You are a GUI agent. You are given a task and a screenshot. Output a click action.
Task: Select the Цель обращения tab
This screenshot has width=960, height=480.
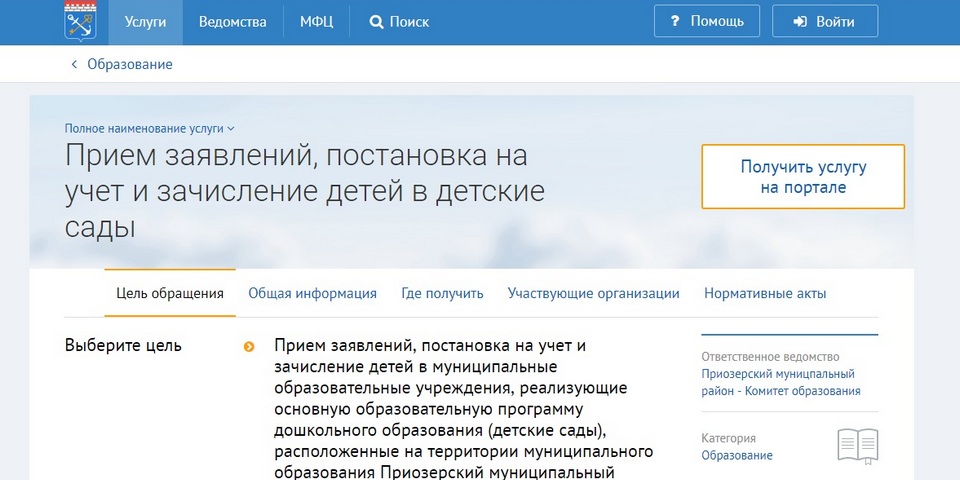coord(170,293)
